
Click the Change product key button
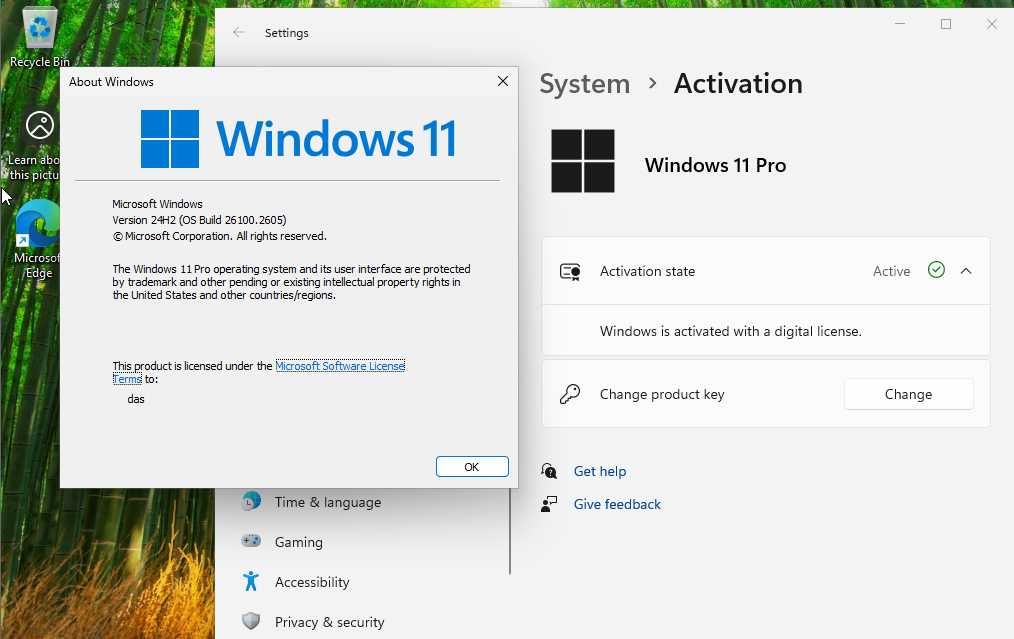coord(908,394)
